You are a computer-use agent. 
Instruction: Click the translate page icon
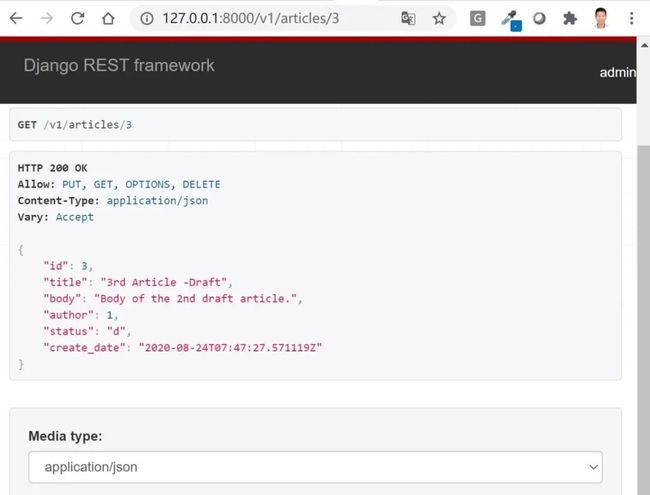coord(408,18)
